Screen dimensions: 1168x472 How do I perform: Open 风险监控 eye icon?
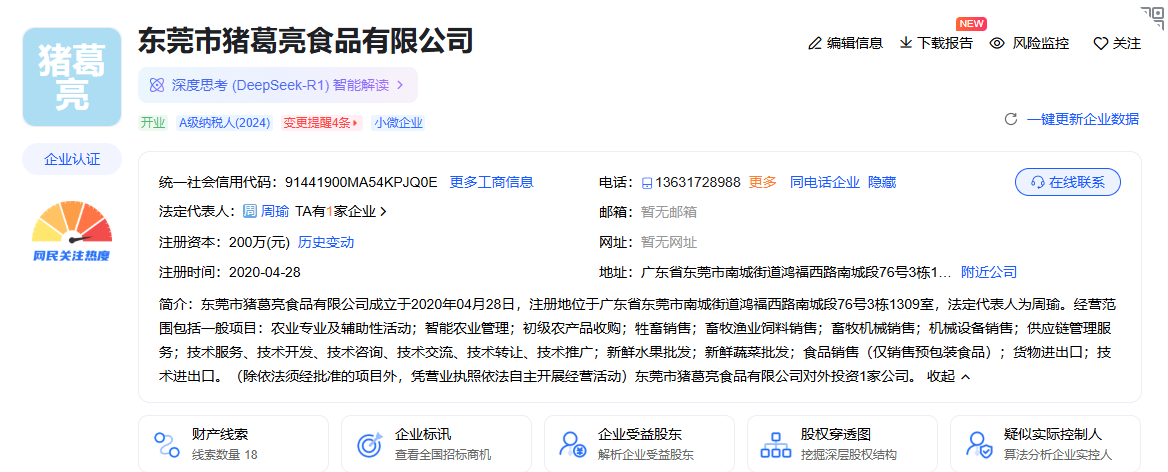point(997,43)
